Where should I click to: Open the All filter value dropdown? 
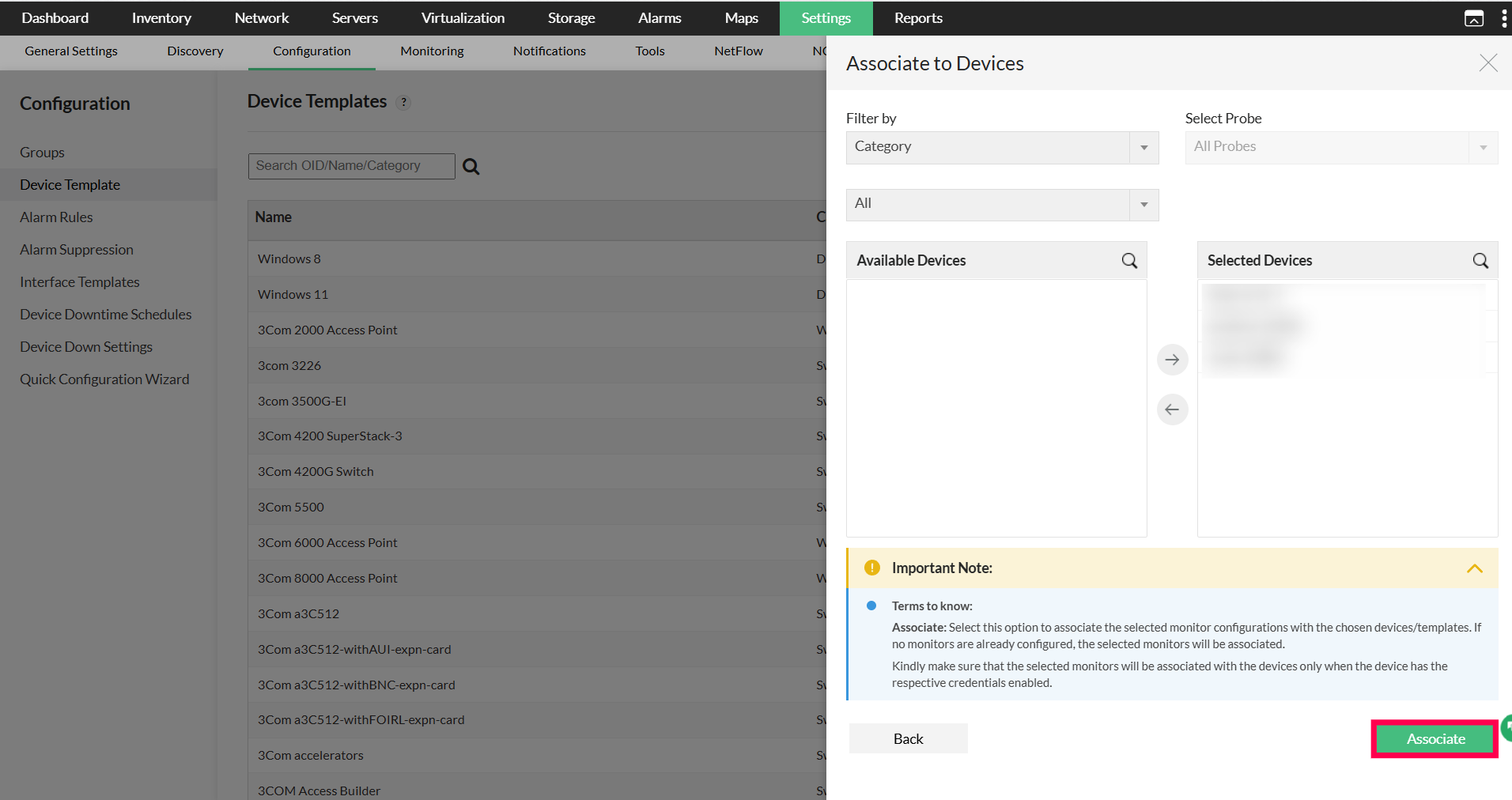click(x=1002, y=204)
